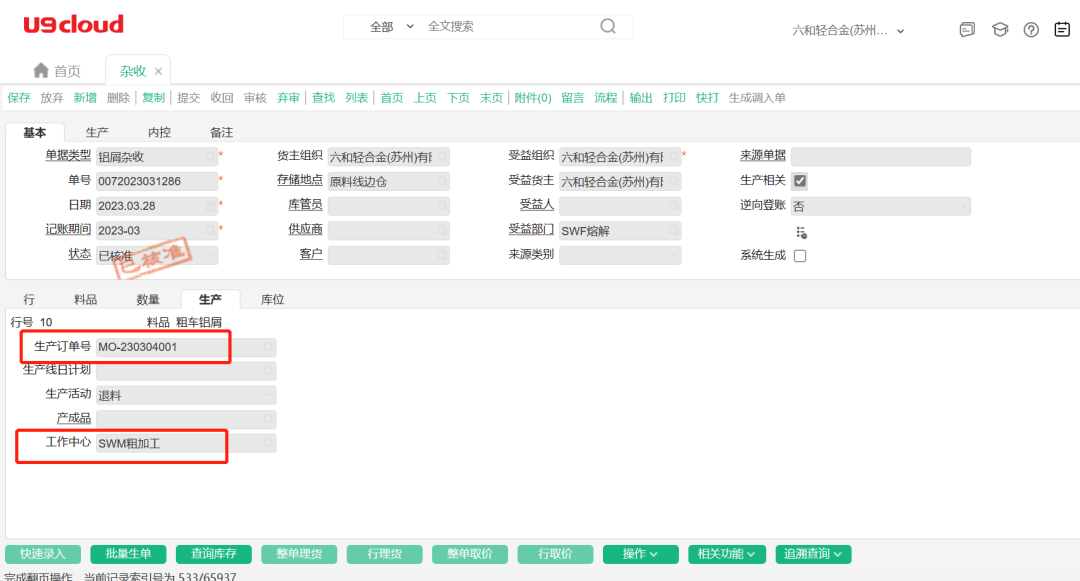1080x581 pixels.
Task: Open lookup icon in 货主组织 field
Action: 442,157
